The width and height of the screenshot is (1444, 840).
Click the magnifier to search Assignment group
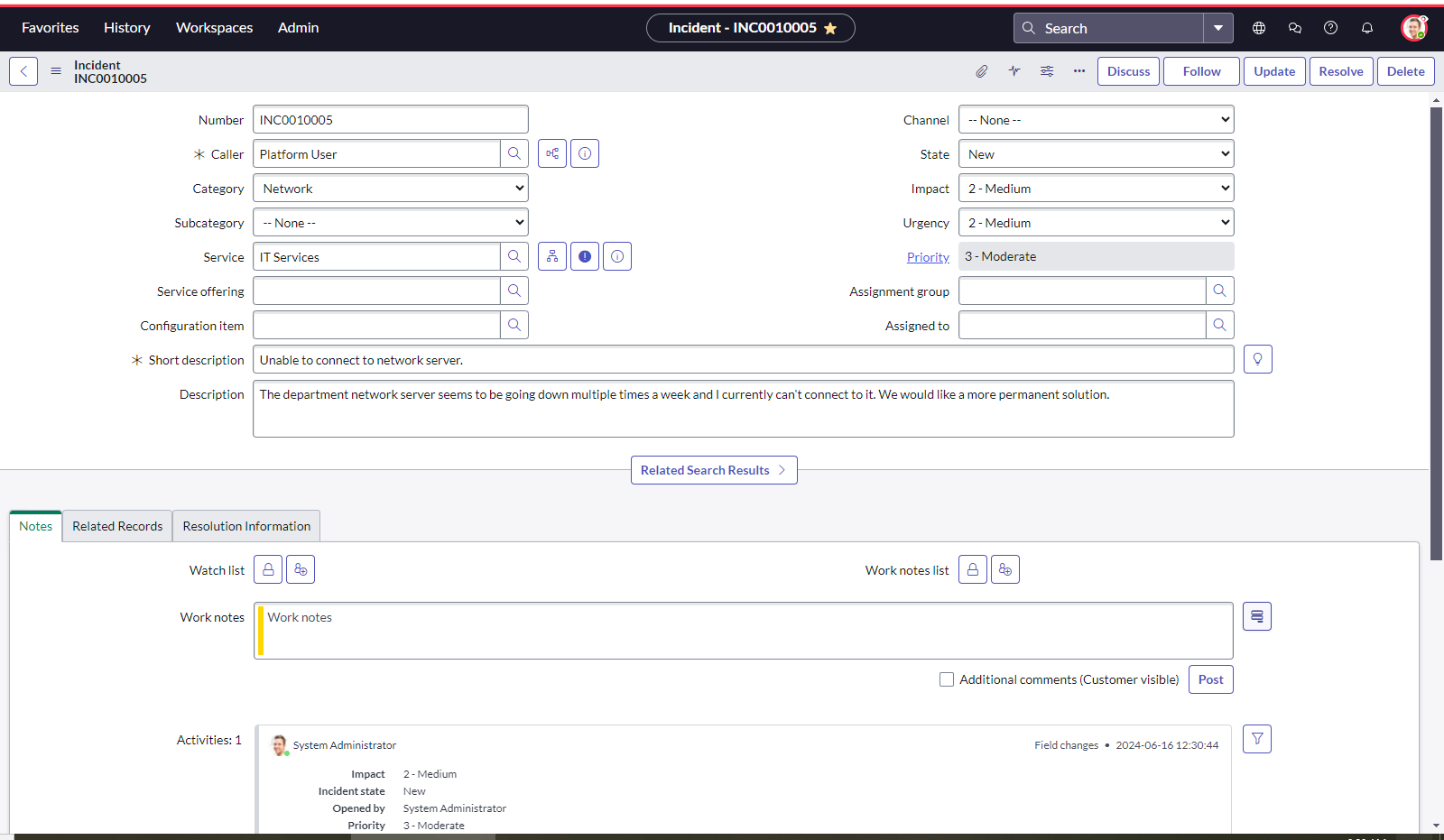(x=1220, y=291)
